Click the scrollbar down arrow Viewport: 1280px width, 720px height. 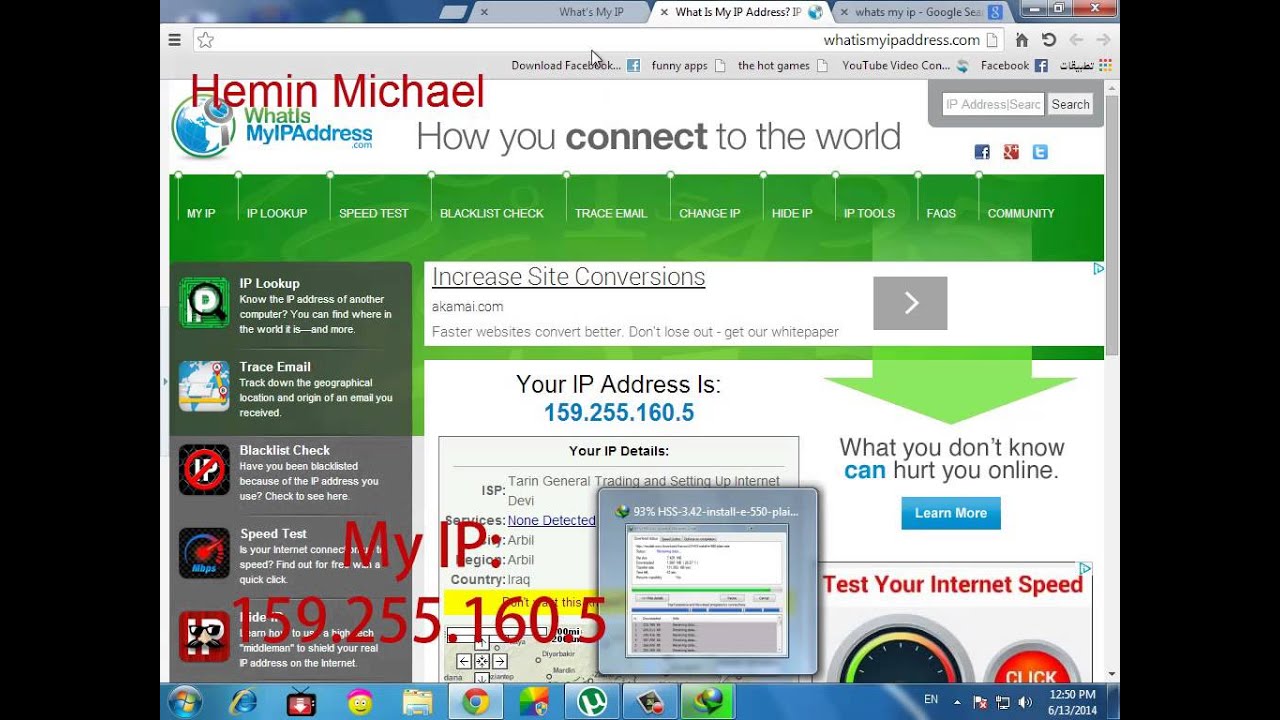(1112, 675)
